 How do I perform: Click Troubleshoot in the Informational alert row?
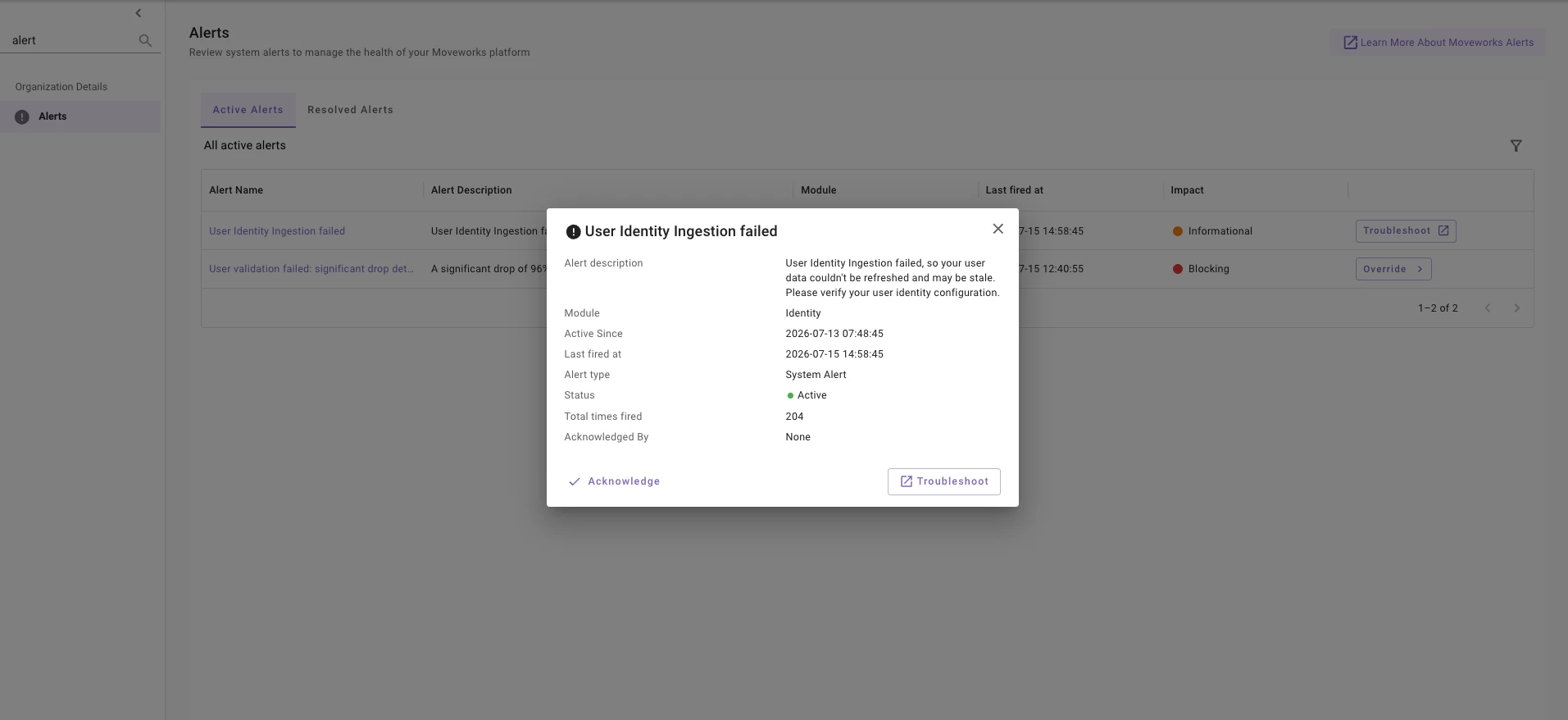click(1406, 231)
